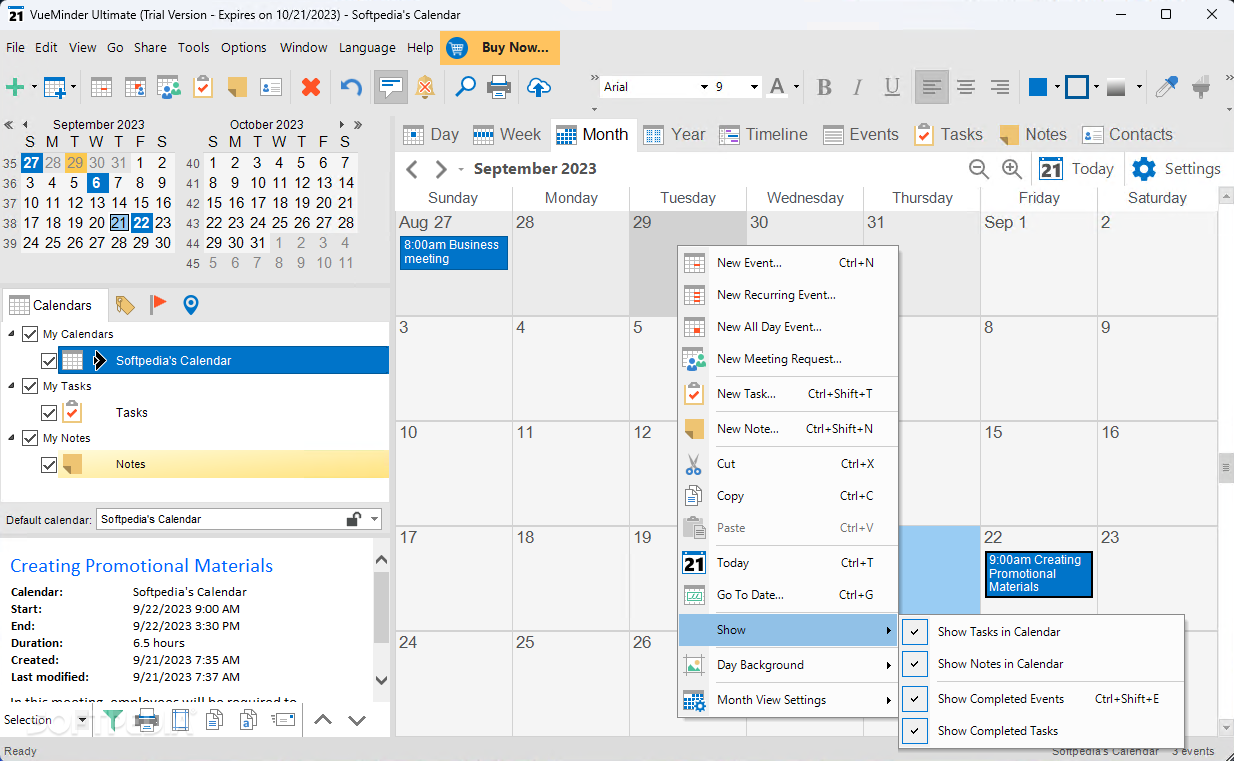The height and width of the screenshot is (761, 1234).
Task: Click the gray gradient style swatch
Action: click(x=1117, y=87)
